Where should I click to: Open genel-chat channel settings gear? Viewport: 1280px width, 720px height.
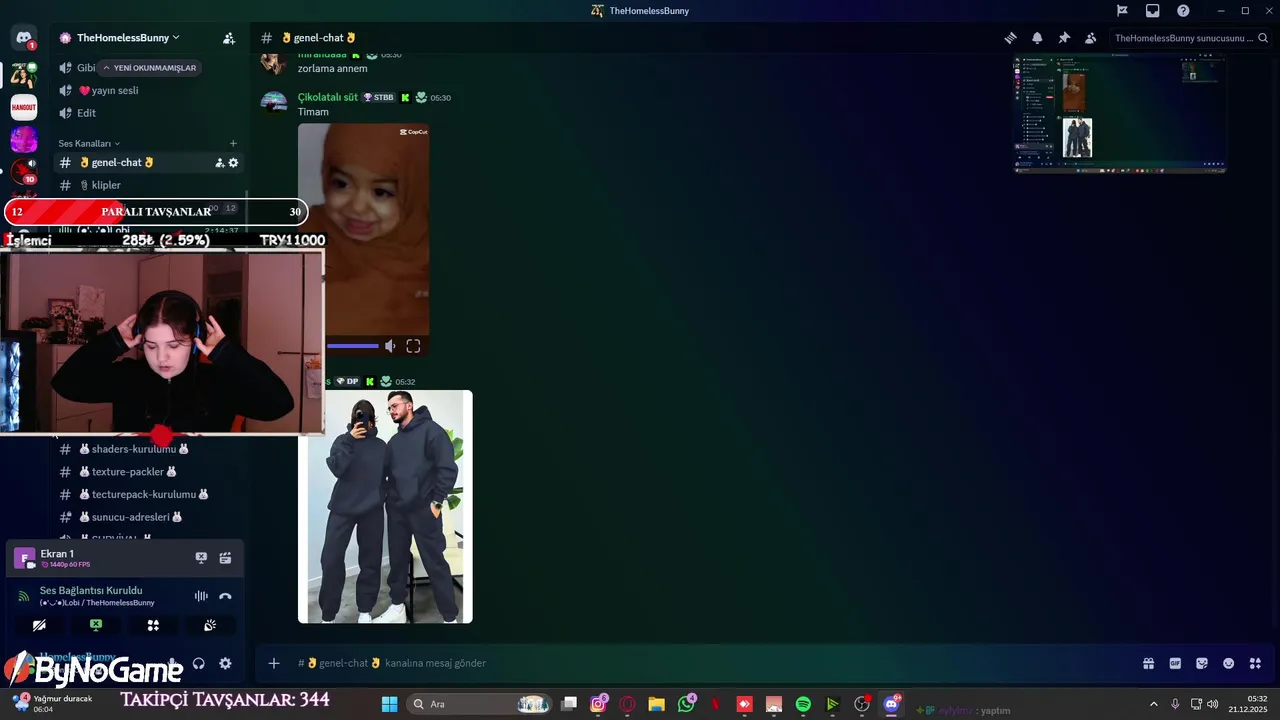pyautogui.click(x=233, y=162)
